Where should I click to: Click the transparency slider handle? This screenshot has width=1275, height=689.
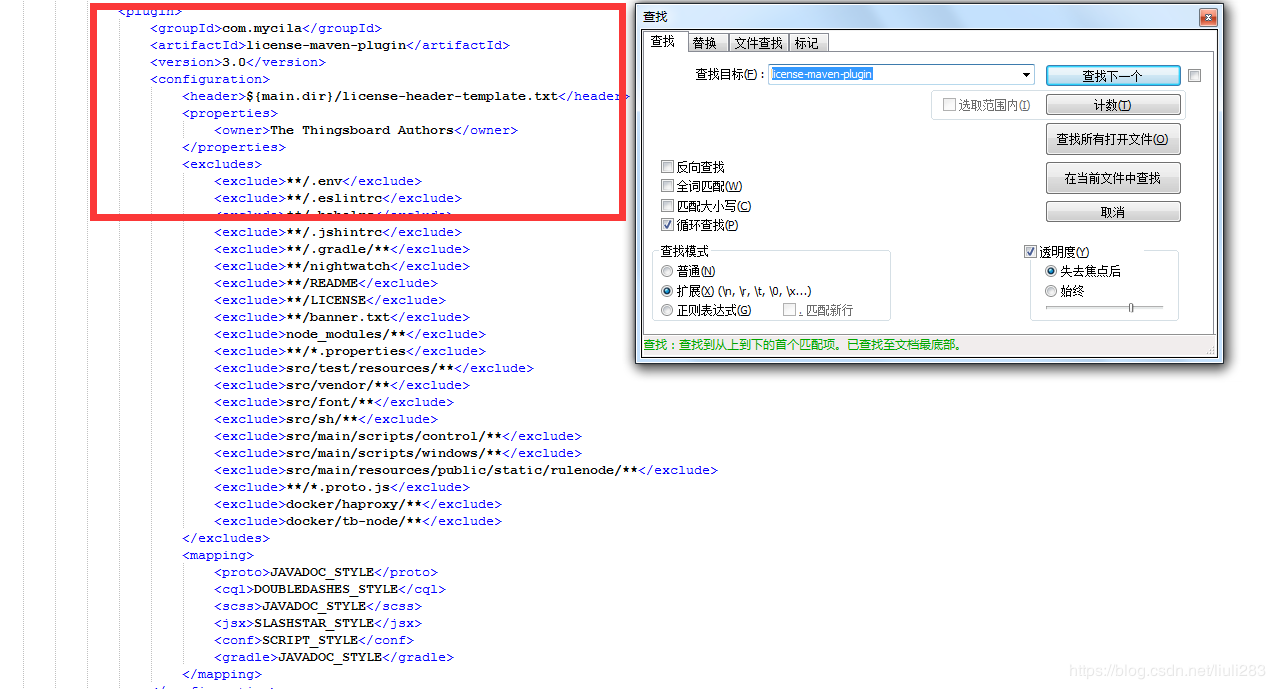[1131, 308]
